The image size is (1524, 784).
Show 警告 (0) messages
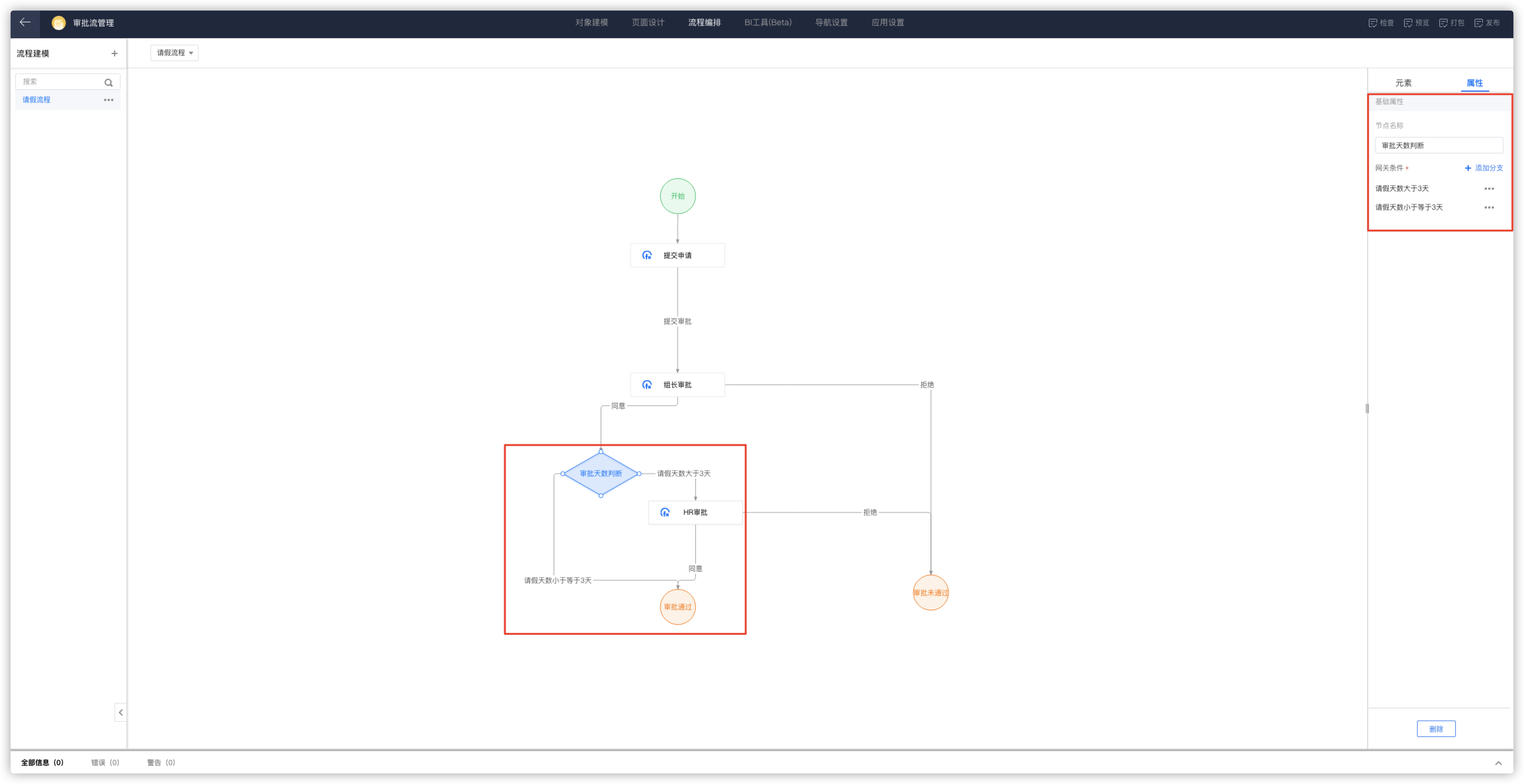coord(161,763)
